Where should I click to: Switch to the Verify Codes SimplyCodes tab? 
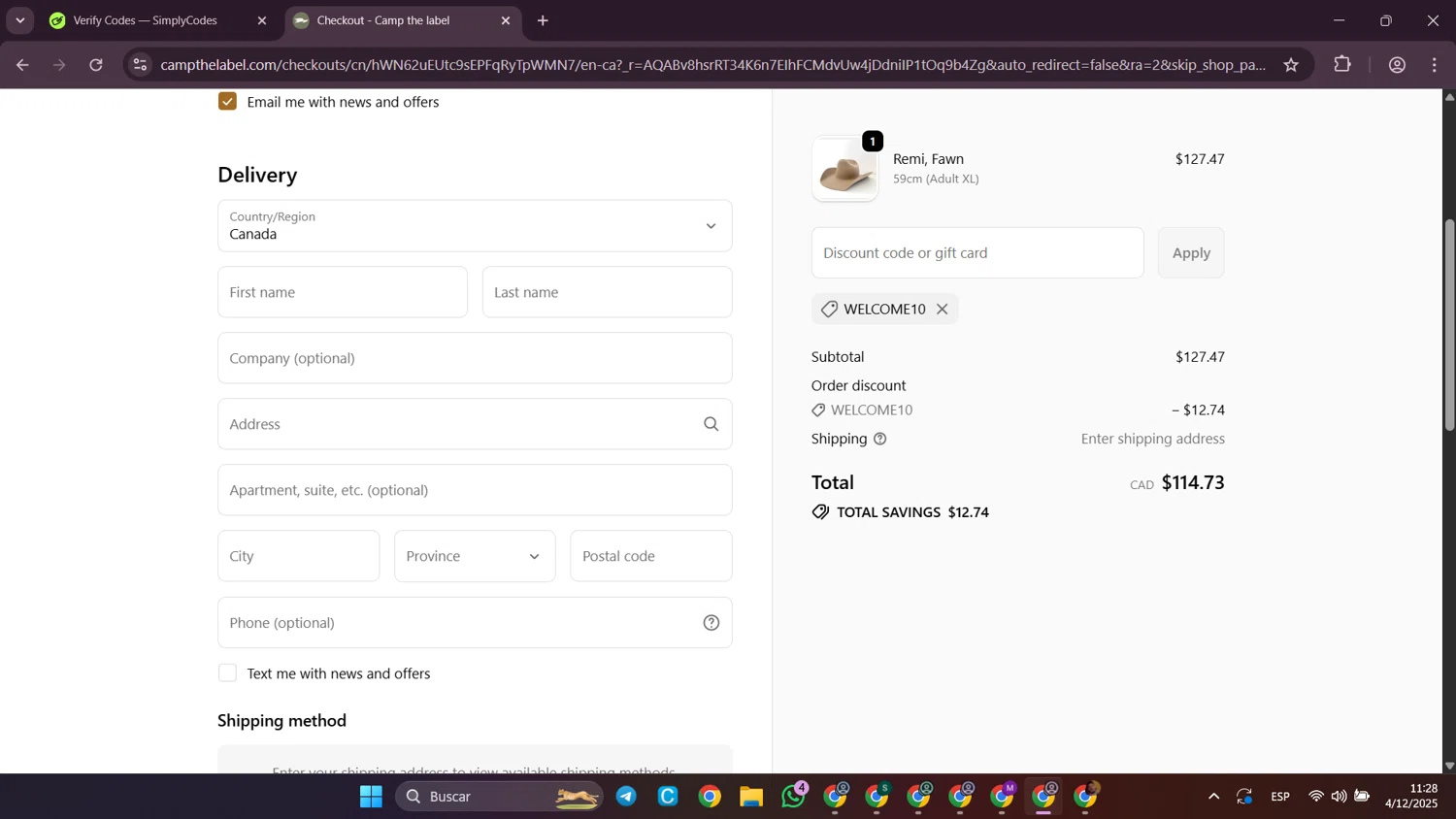[146, 20]
